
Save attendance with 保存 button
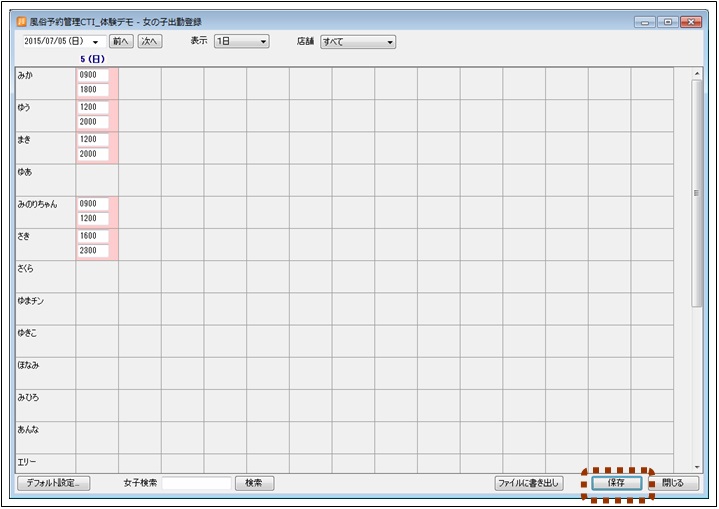point(616,483)
